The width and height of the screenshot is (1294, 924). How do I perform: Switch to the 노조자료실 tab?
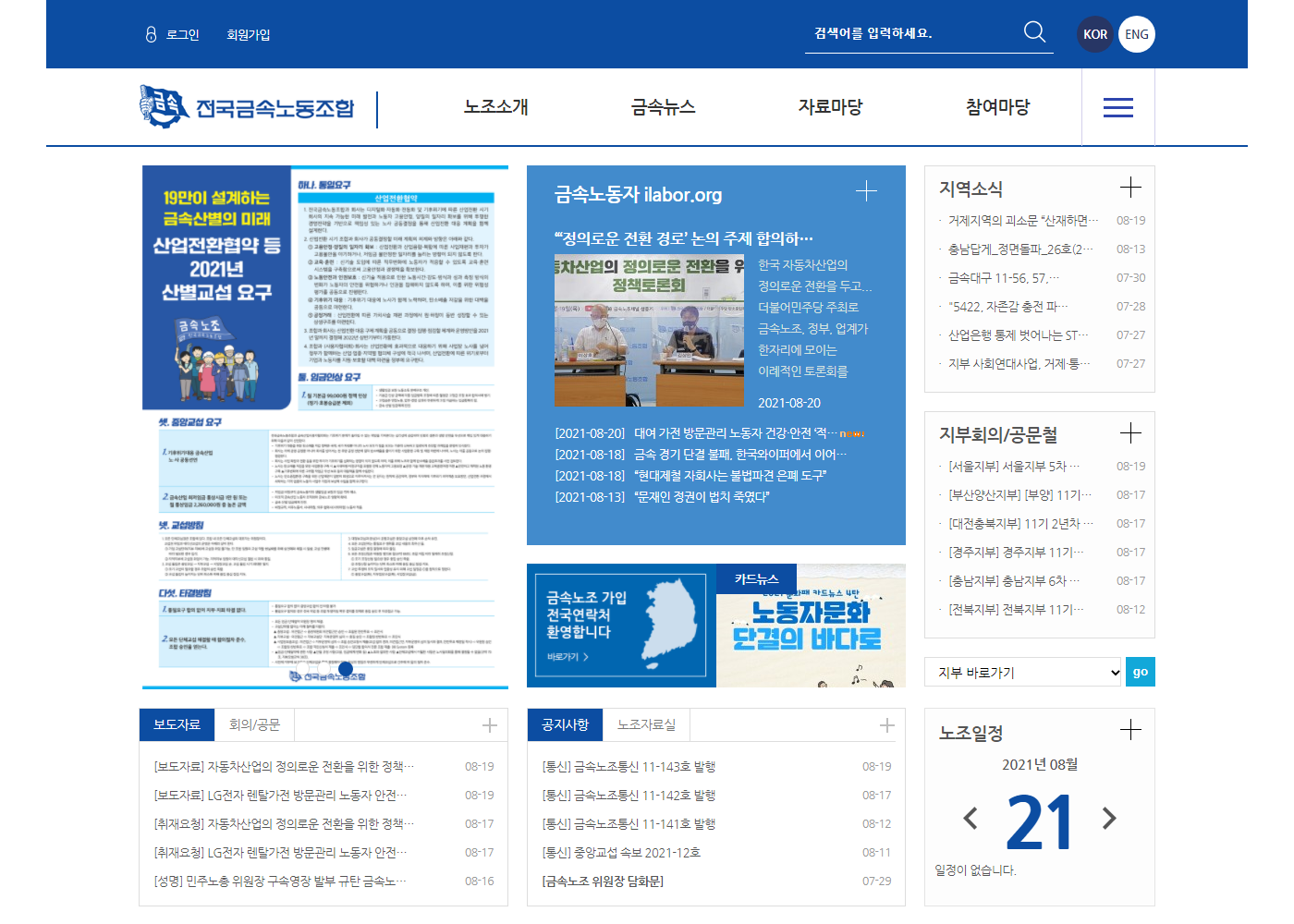[646, 724]
